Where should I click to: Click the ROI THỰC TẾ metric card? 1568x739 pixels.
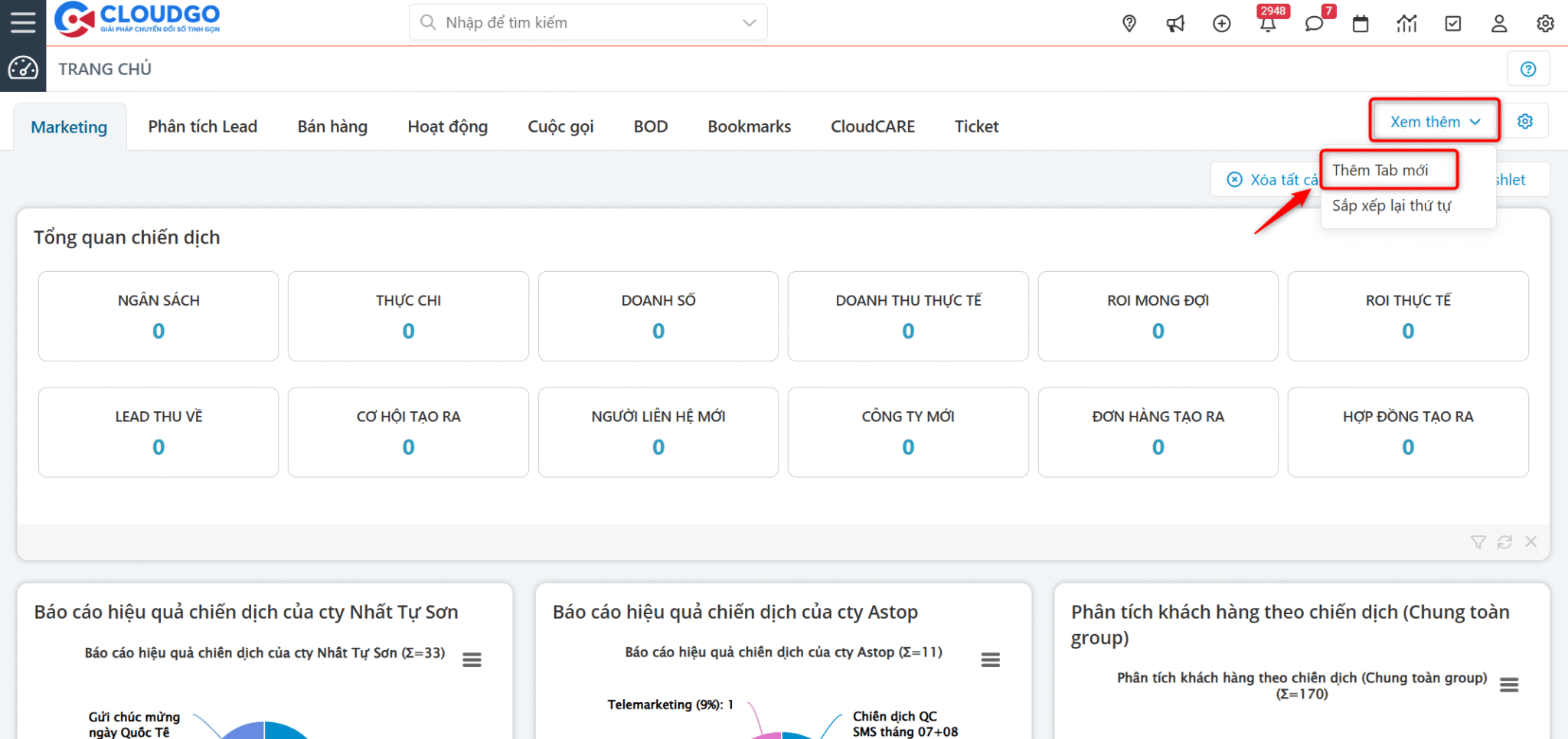click(1408, 316)
